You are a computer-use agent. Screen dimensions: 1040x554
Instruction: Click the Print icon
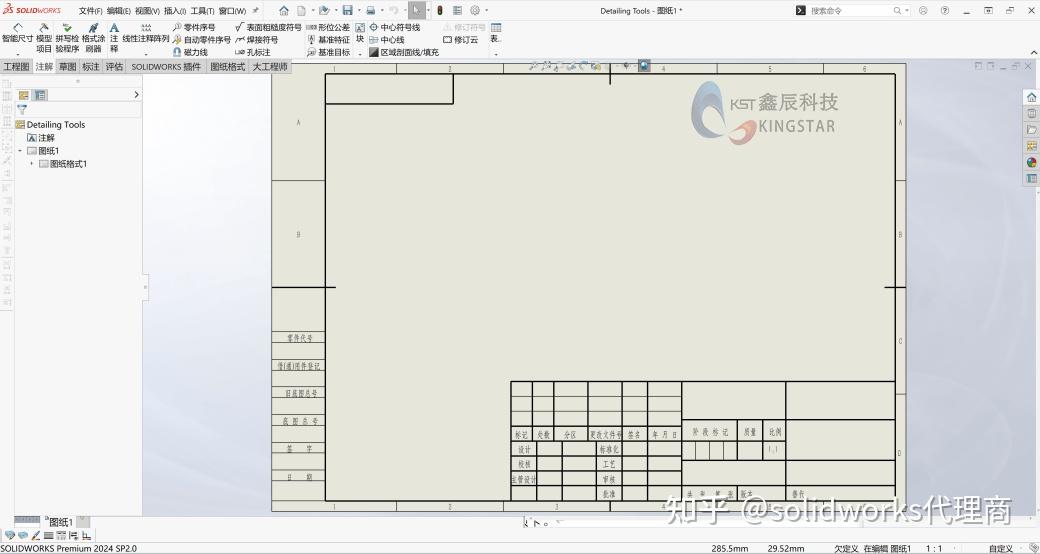(x=371, y=11)
